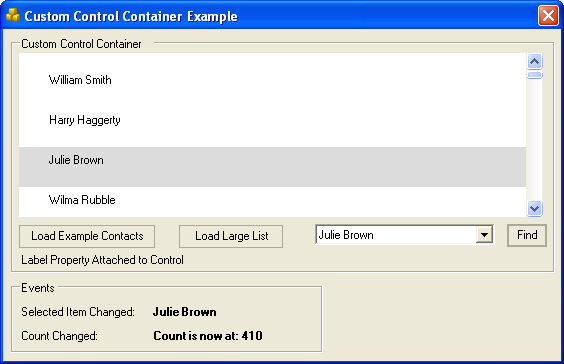Select William Smith in the contact list
The width and height of the screenshot is (564, 364).
pyautogui.click(x=272, y=80)
